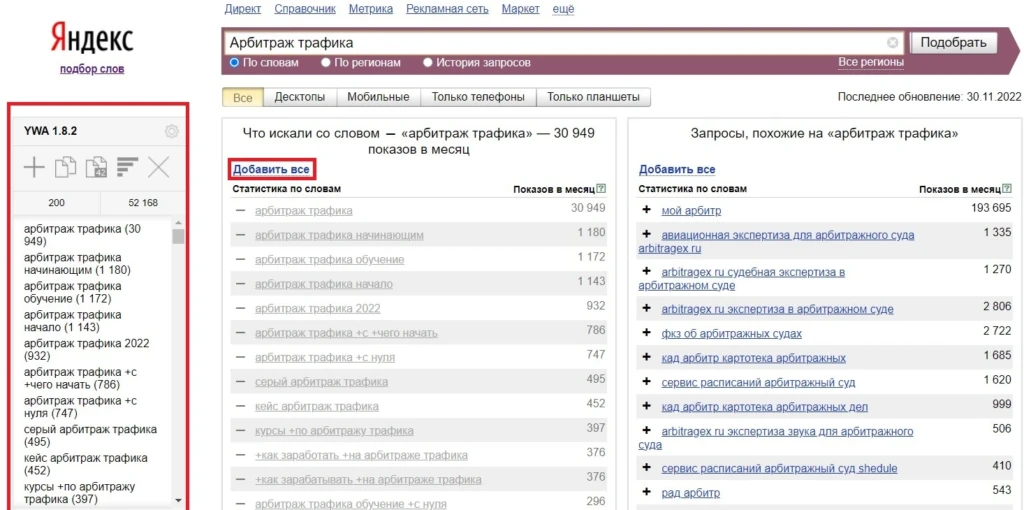
Task: Click help icon beside right 'Показов в месяц'
Action: pos(1006,189)
